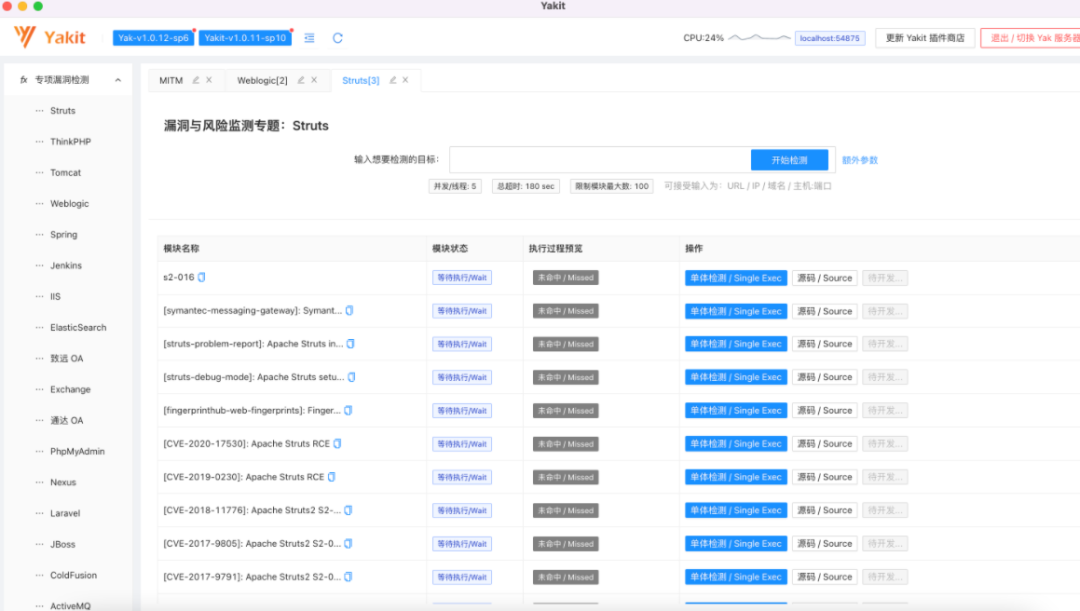Click the red 退出 / 切换 Yak 服务器 button

pos(1030,38)
